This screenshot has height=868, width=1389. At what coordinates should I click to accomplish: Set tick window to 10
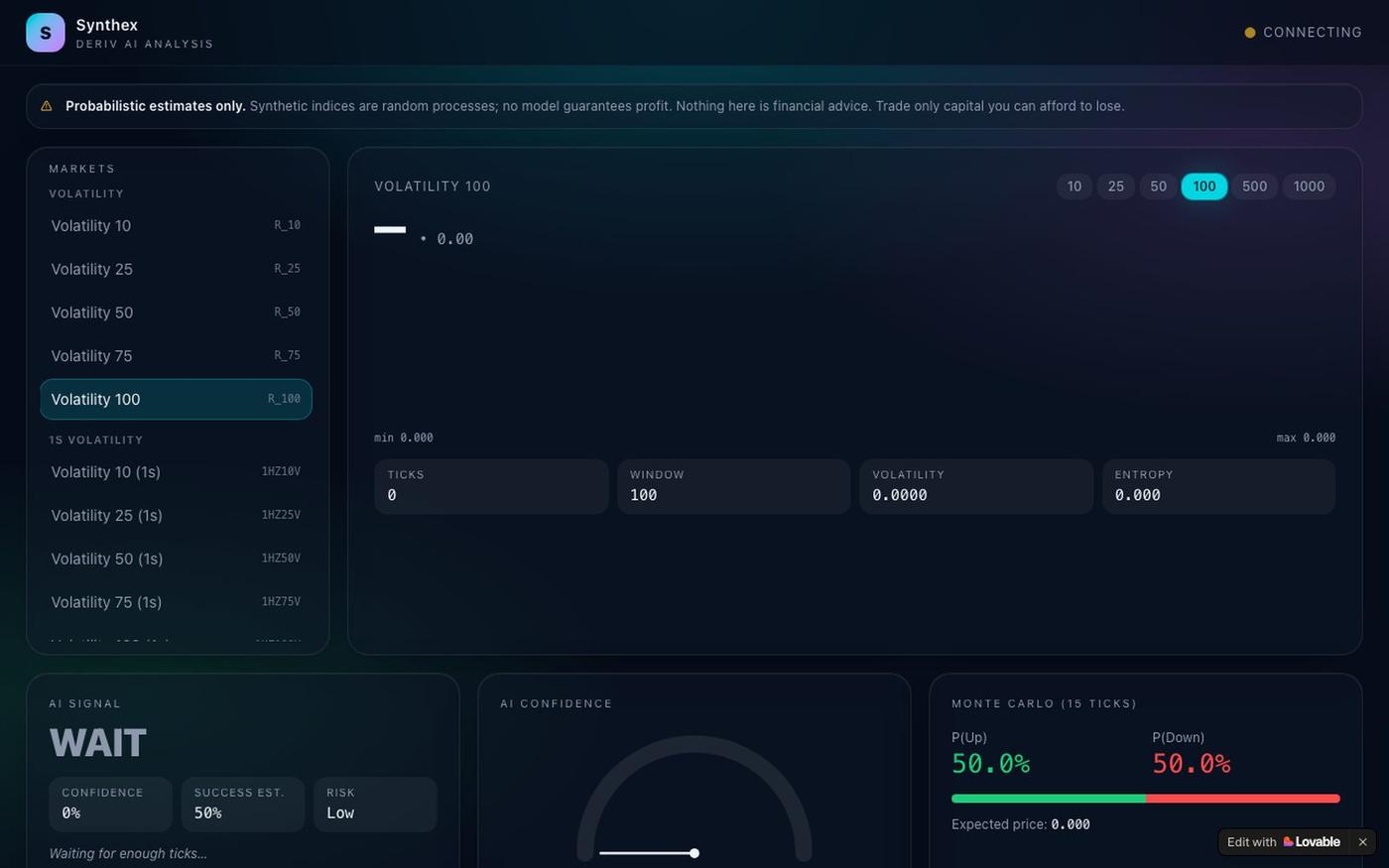1074,186
